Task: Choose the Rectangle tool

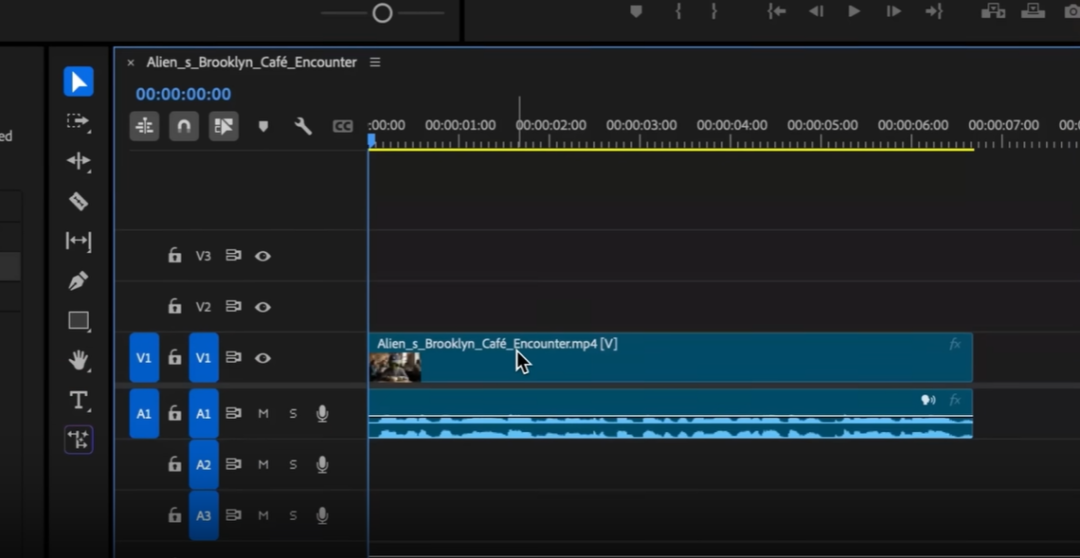Action: click(78, 321)
